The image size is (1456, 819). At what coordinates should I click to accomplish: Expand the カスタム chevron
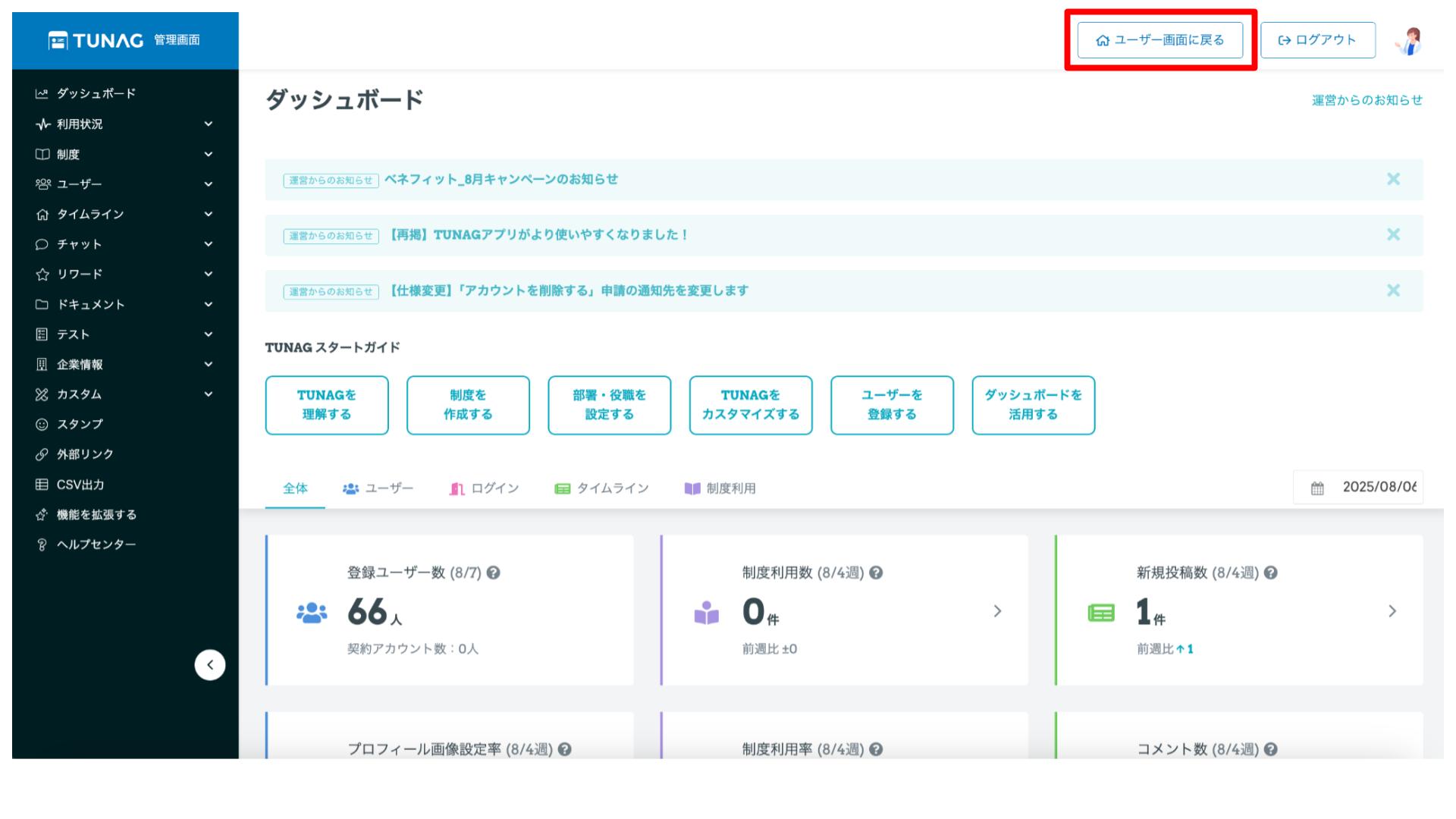pyautogui.click(x=209, y=394)
